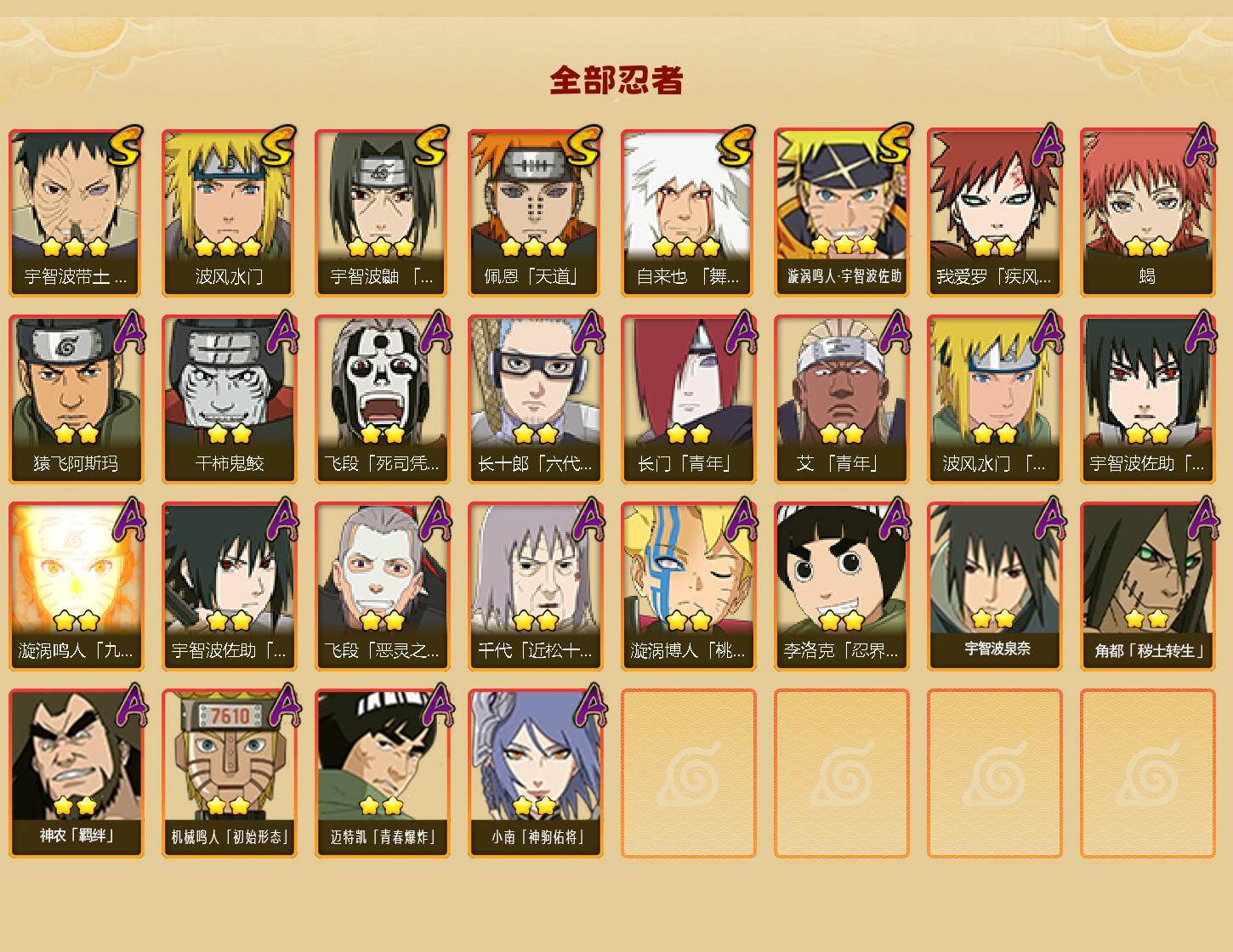Viewport: 1233px width, 952px height.
Task: Open the 宇智波泉奈 ninja card
Action: pos(995,586)
